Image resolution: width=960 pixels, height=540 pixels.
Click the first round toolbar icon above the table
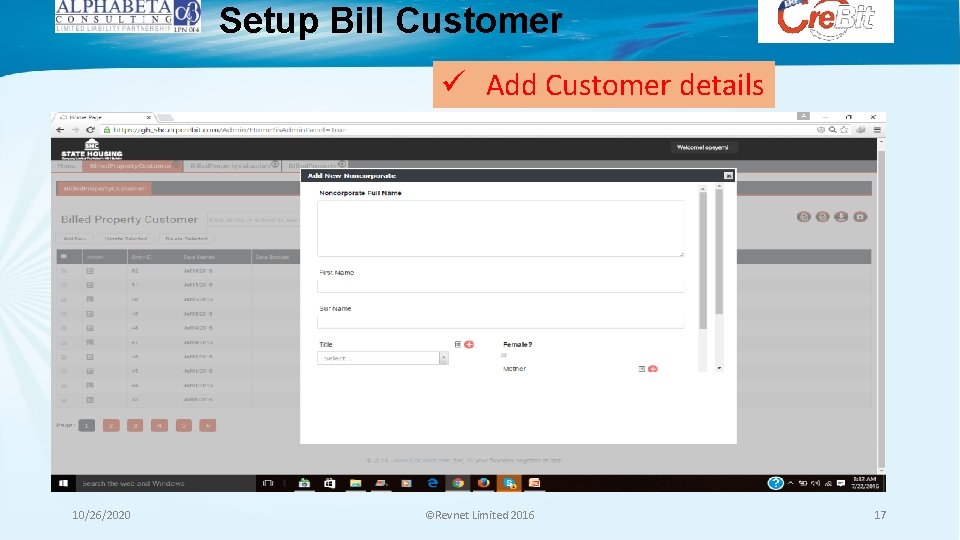point(804,217)
